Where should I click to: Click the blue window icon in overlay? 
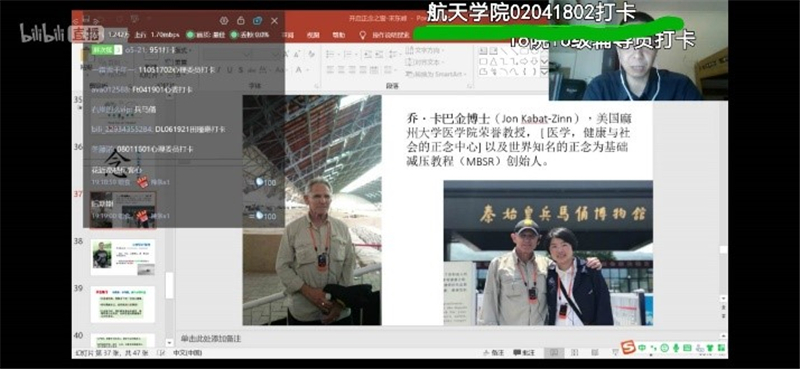pos(258,20)
